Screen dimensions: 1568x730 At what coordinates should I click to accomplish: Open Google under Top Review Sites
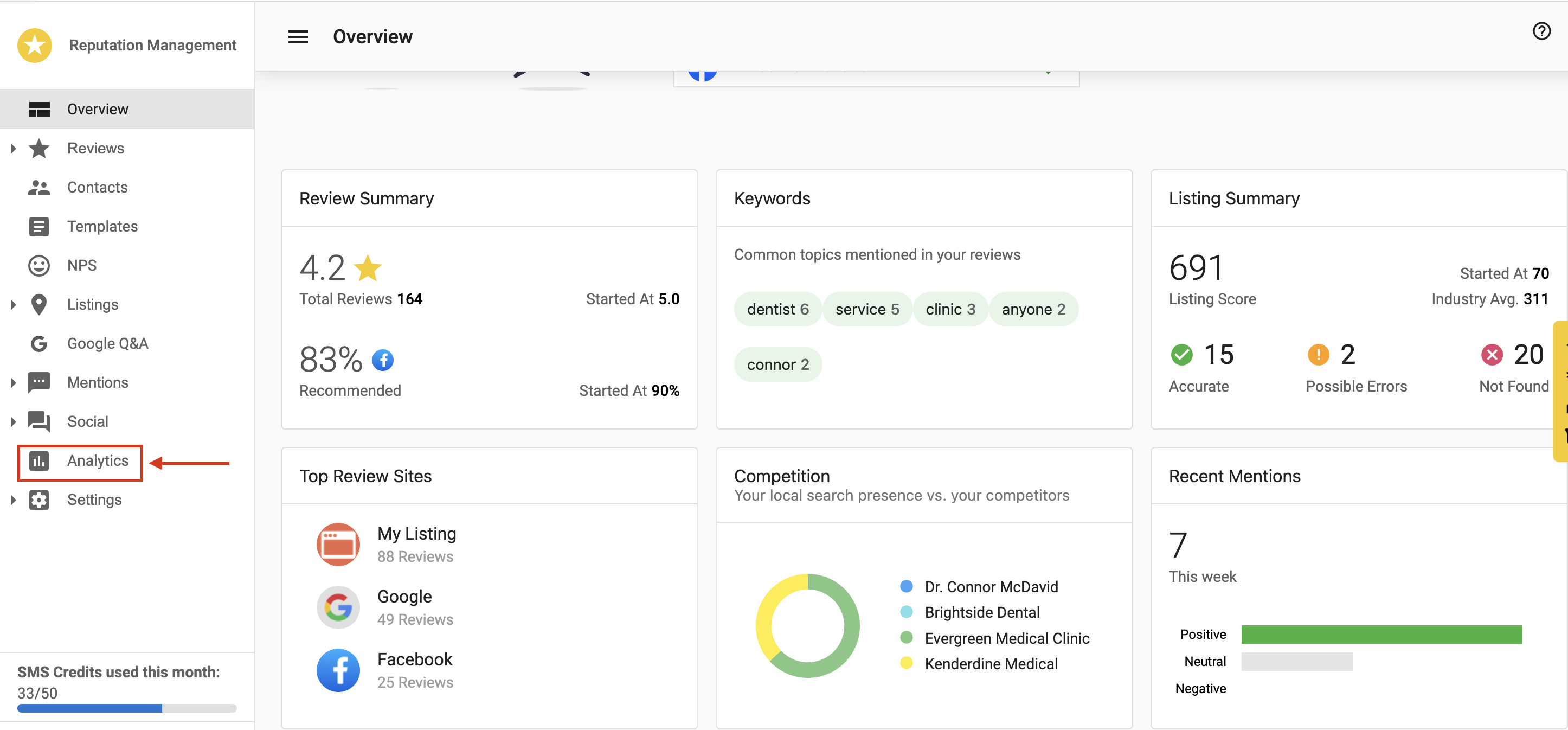tap(403, 606)
